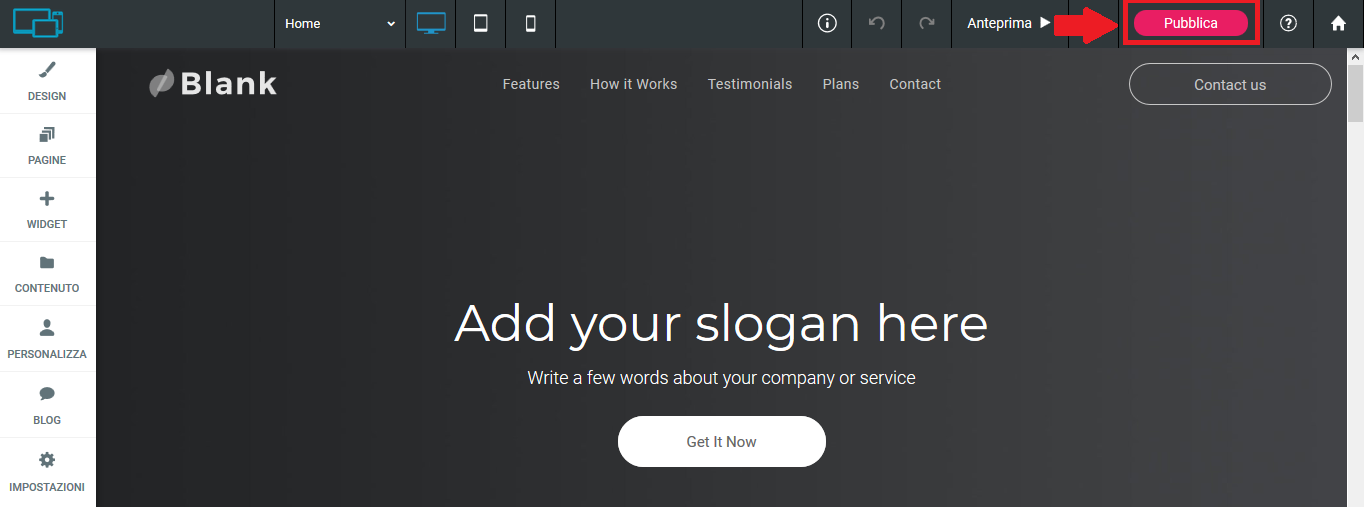The height and width of the screenshot is (507, 1364).
Task: Open the Blog speech bubble panel
Action: pos(47,404)
